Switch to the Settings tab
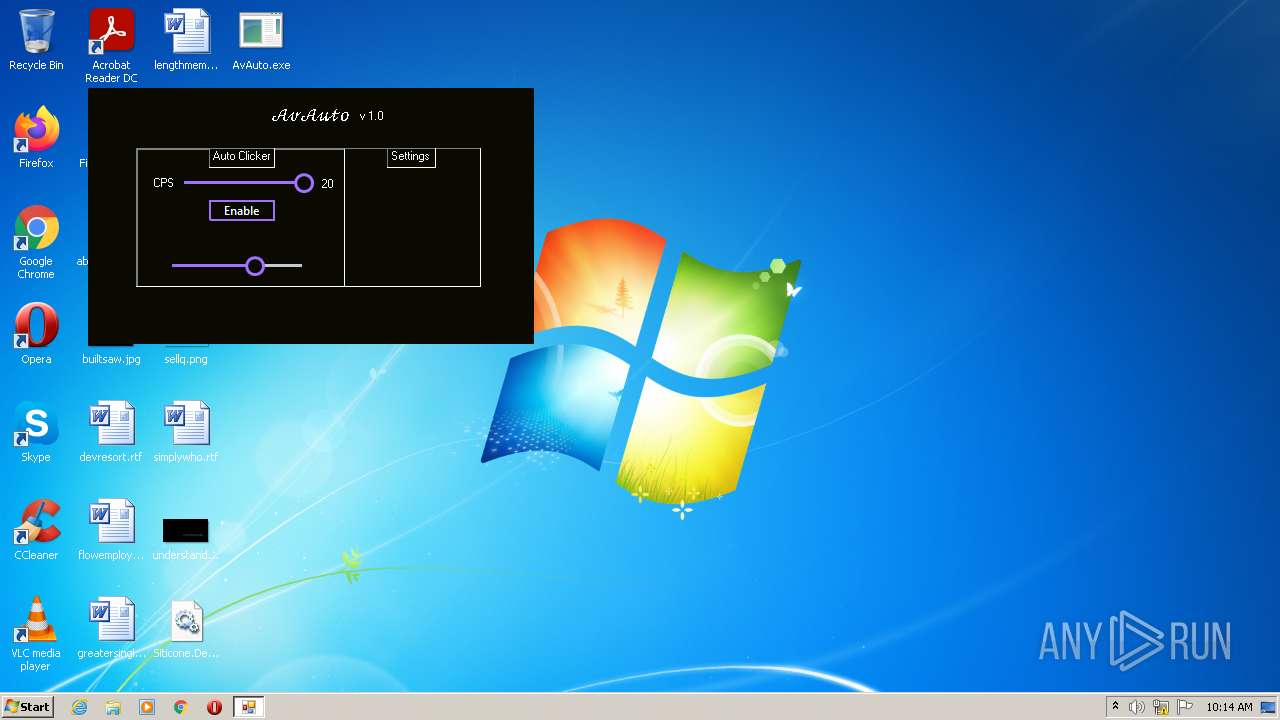1280x720 pixels. click(410, 156)
